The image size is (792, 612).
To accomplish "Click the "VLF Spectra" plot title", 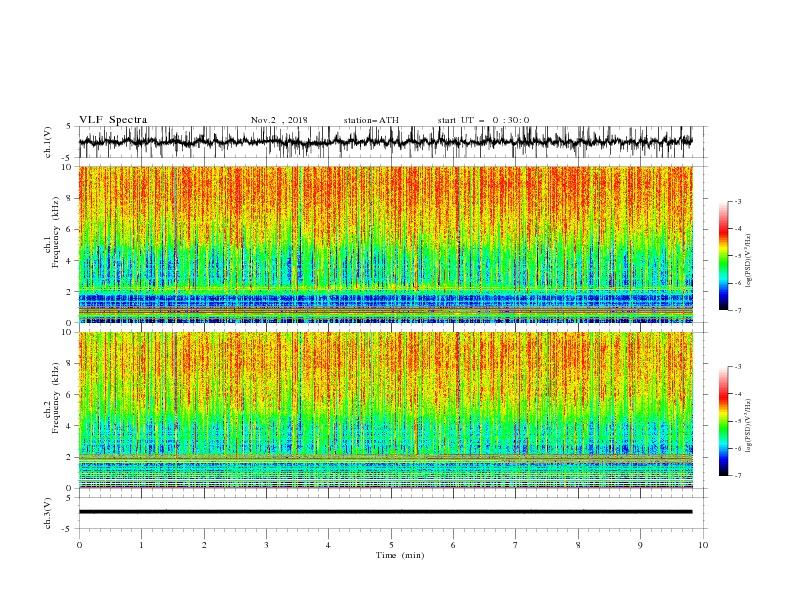I will (x=113, y=120).
